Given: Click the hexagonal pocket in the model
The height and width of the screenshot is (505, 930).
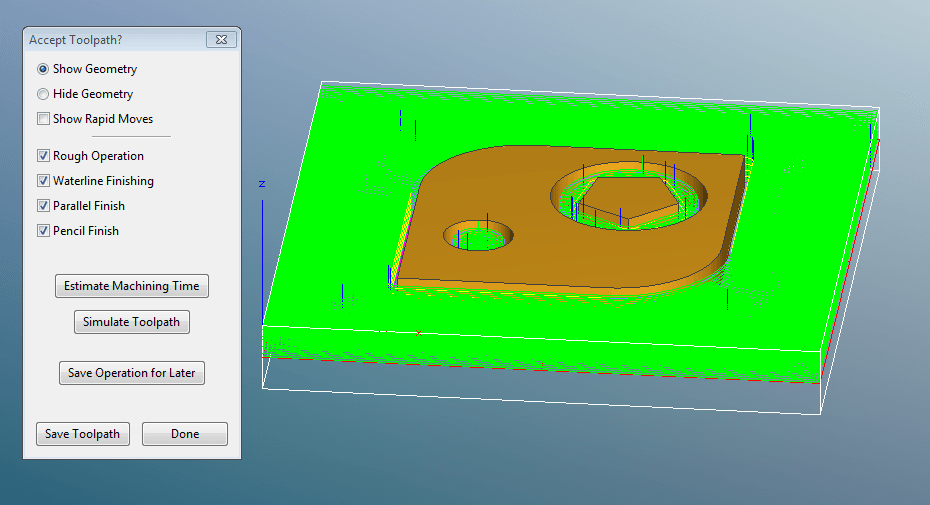Looking at the screenshot, I should pos(629,199).
